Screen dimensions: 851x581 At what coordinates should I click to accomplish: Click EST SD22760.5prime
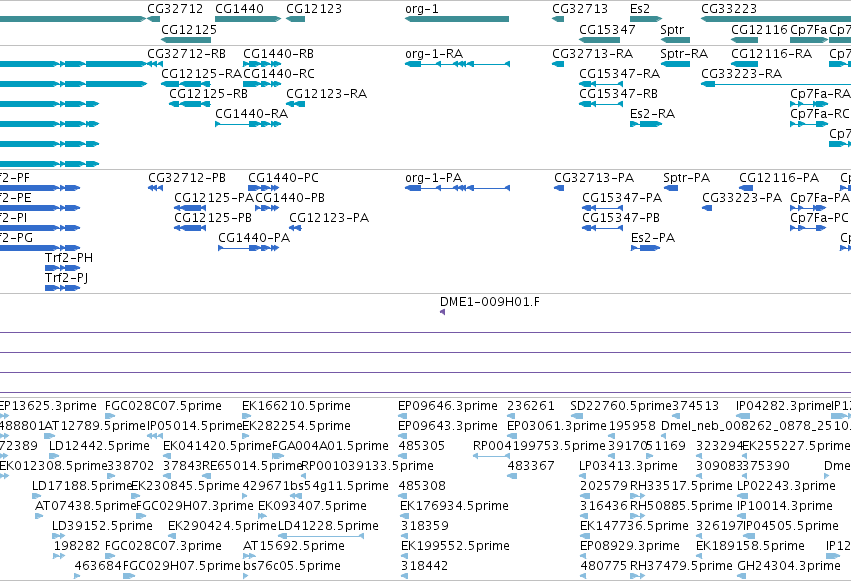[621, 406]
